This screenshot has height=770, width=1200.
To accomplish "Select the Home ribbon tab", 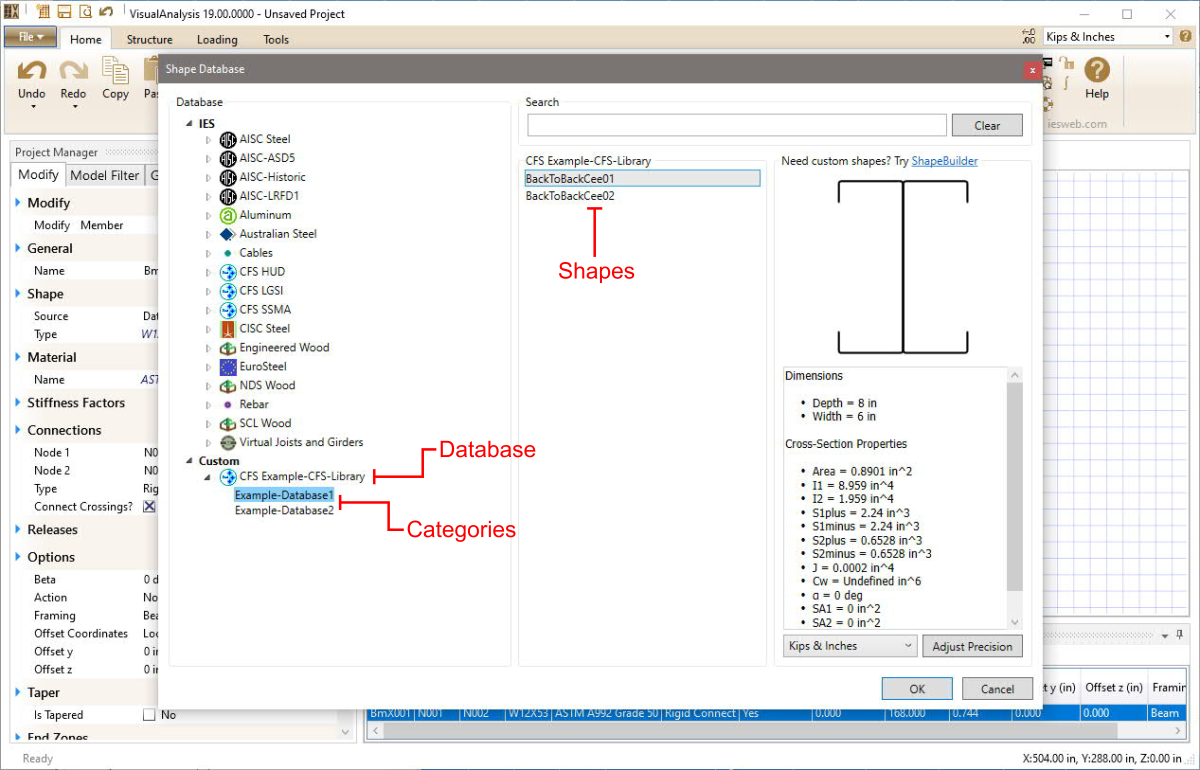I will pyautogui.click(x=86, y=39).
